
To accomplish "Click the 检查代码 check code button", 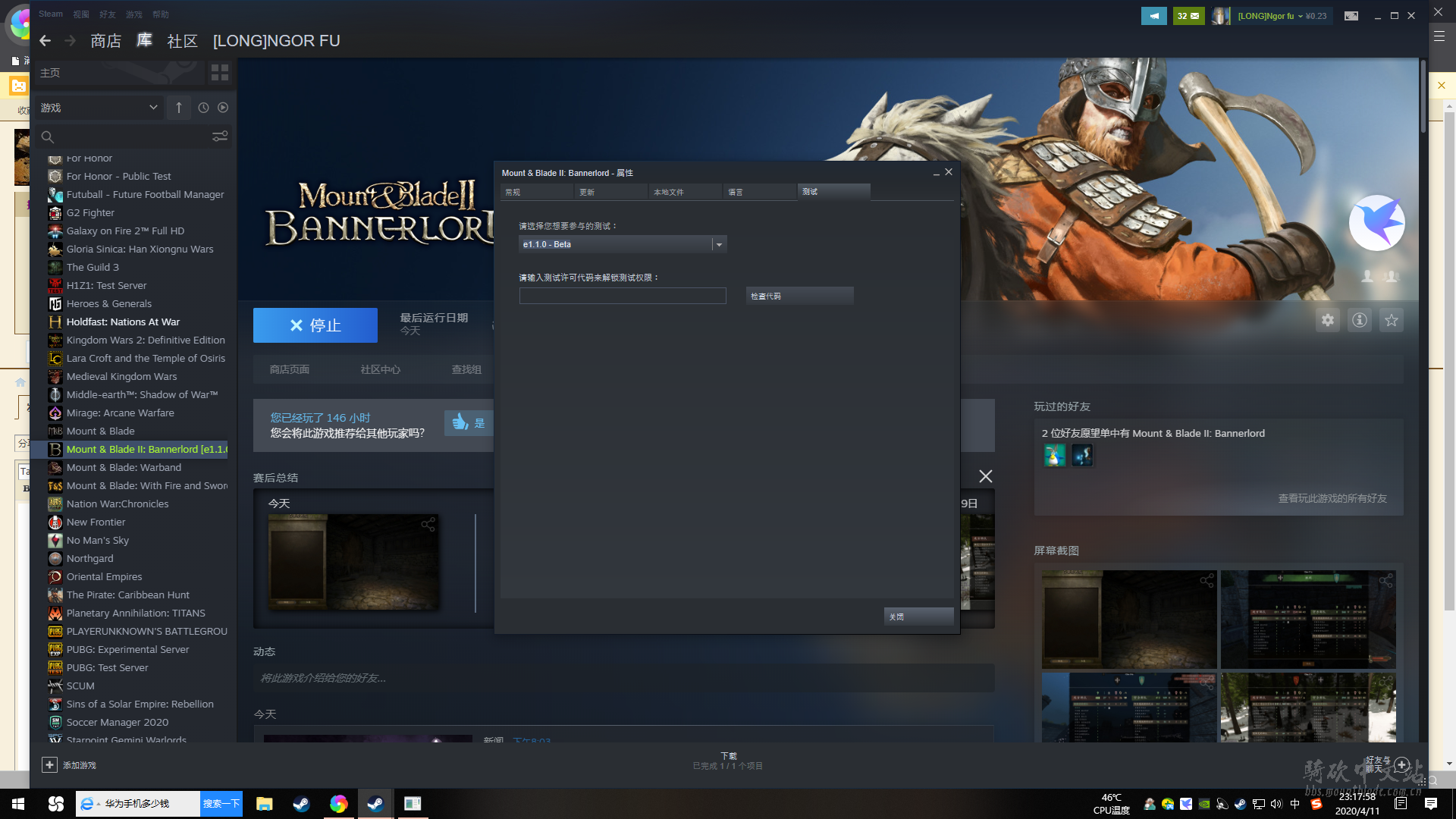I will (x=800, y=296).
